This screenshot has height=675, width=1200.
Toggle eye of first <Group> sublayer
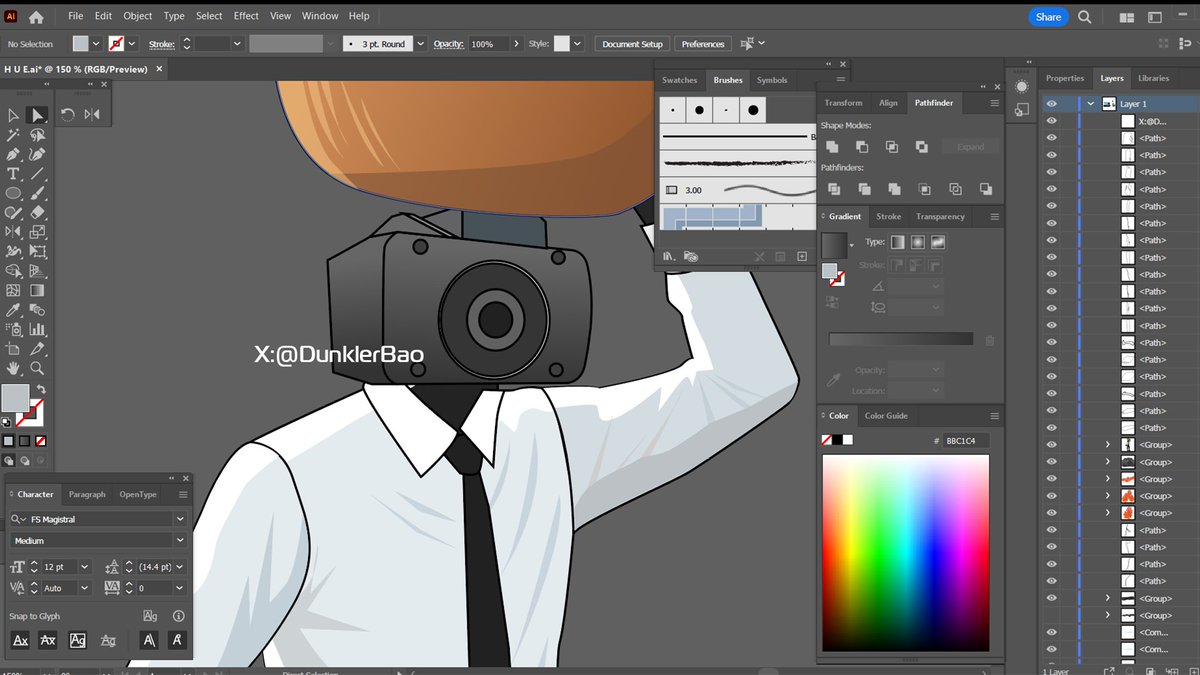click(1051, 445)
